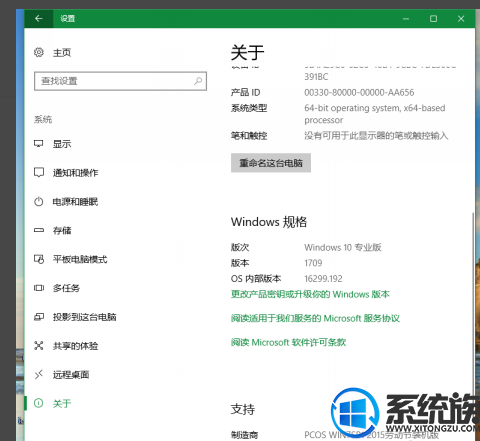Focus the 查找设置 search box
Image resolution: width=480 pixels, height=441 pixels.
tap(120, 81)
